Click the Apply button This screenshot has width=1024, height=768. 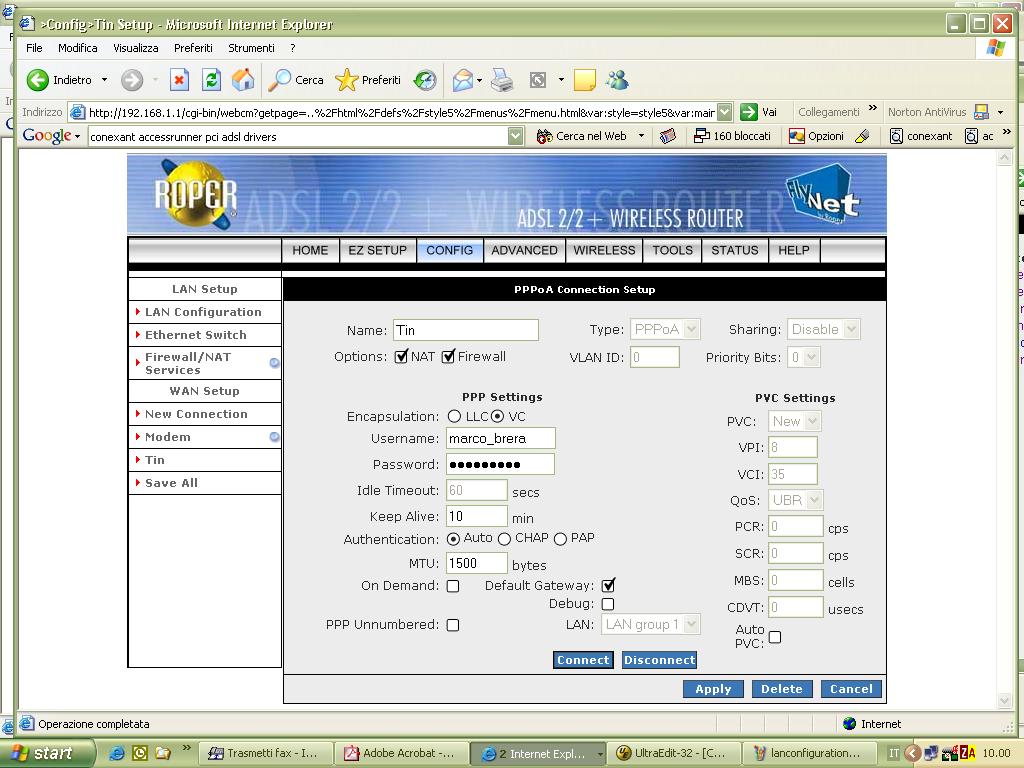713,689
